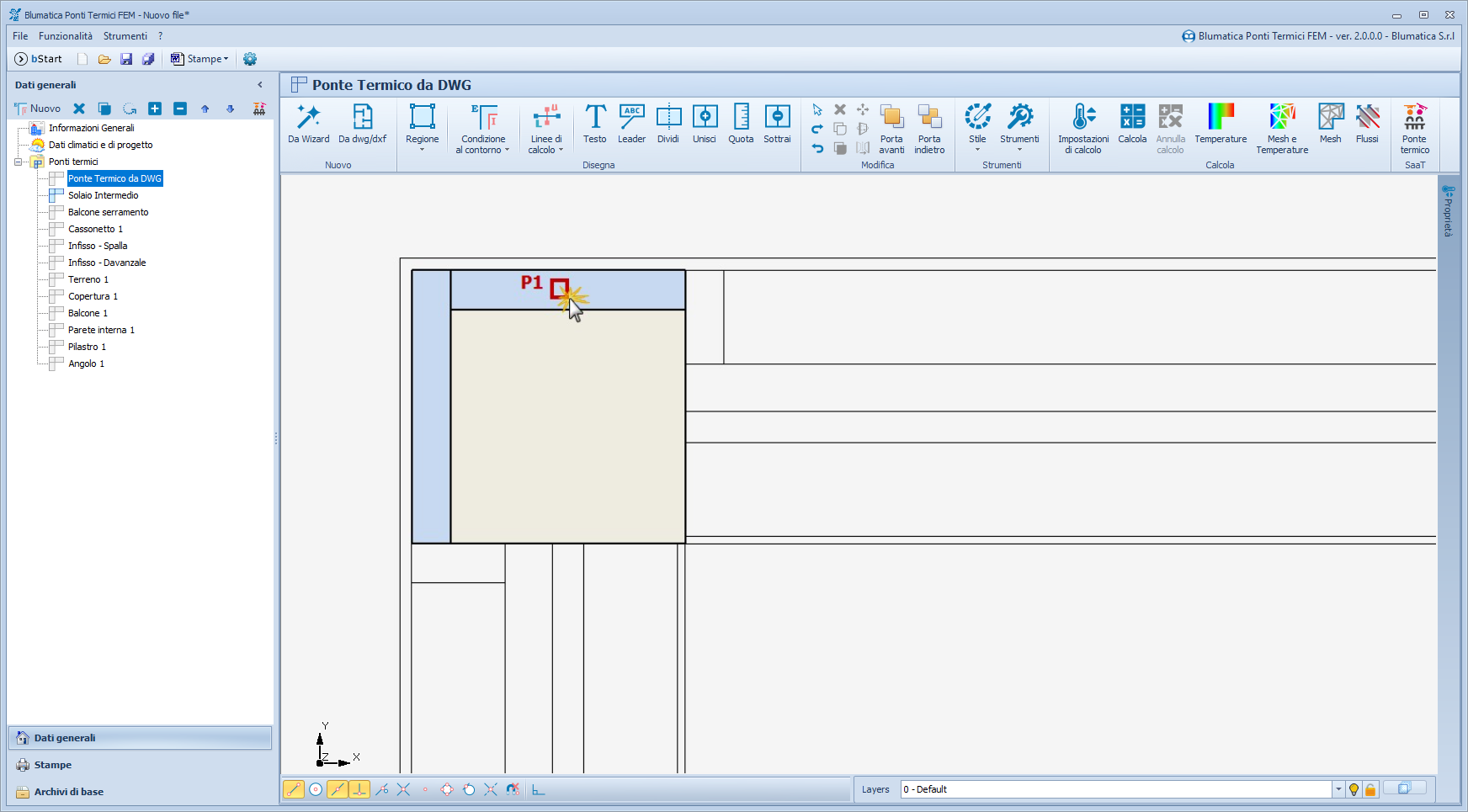1468x812 pixels.
Task: Collapse the Ponti termici tree node
Action: coord(19,162)
